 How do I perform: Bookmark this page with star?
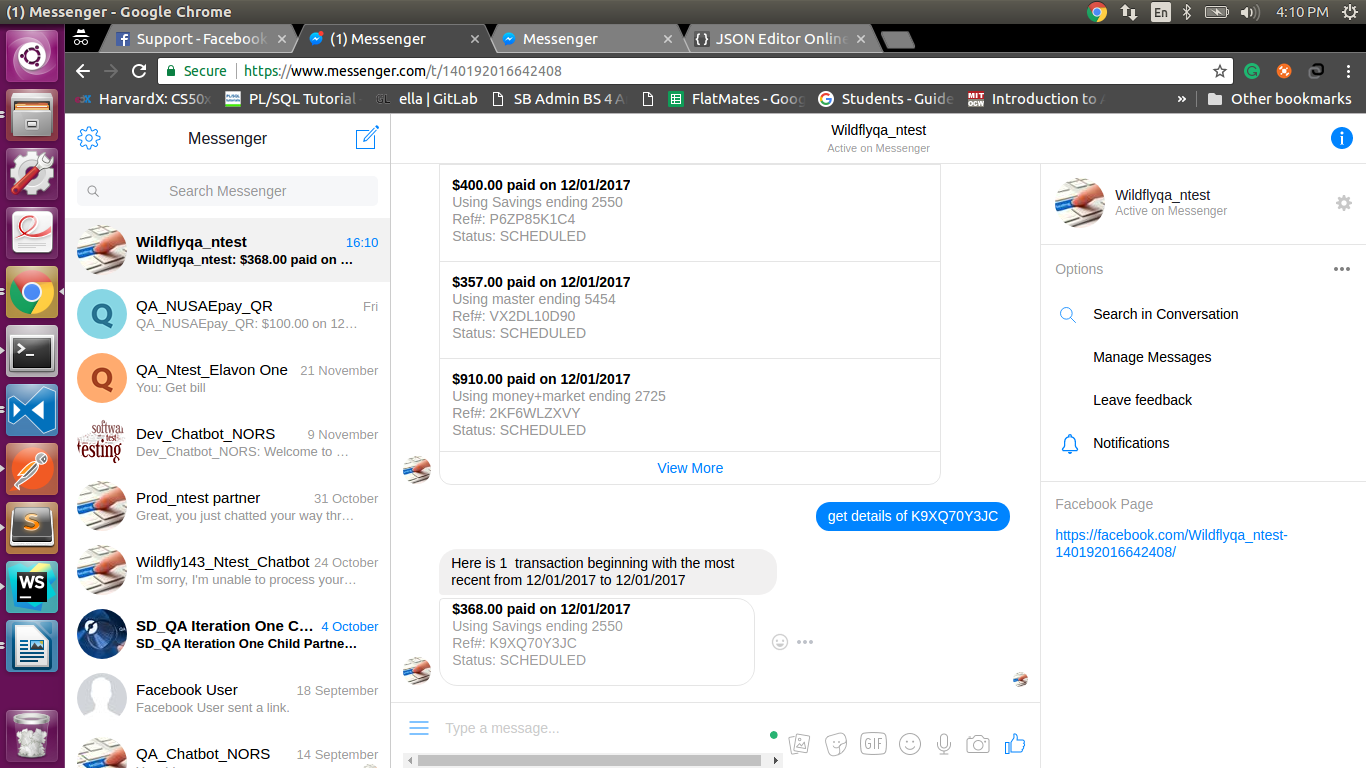(x=1220, y=71)
